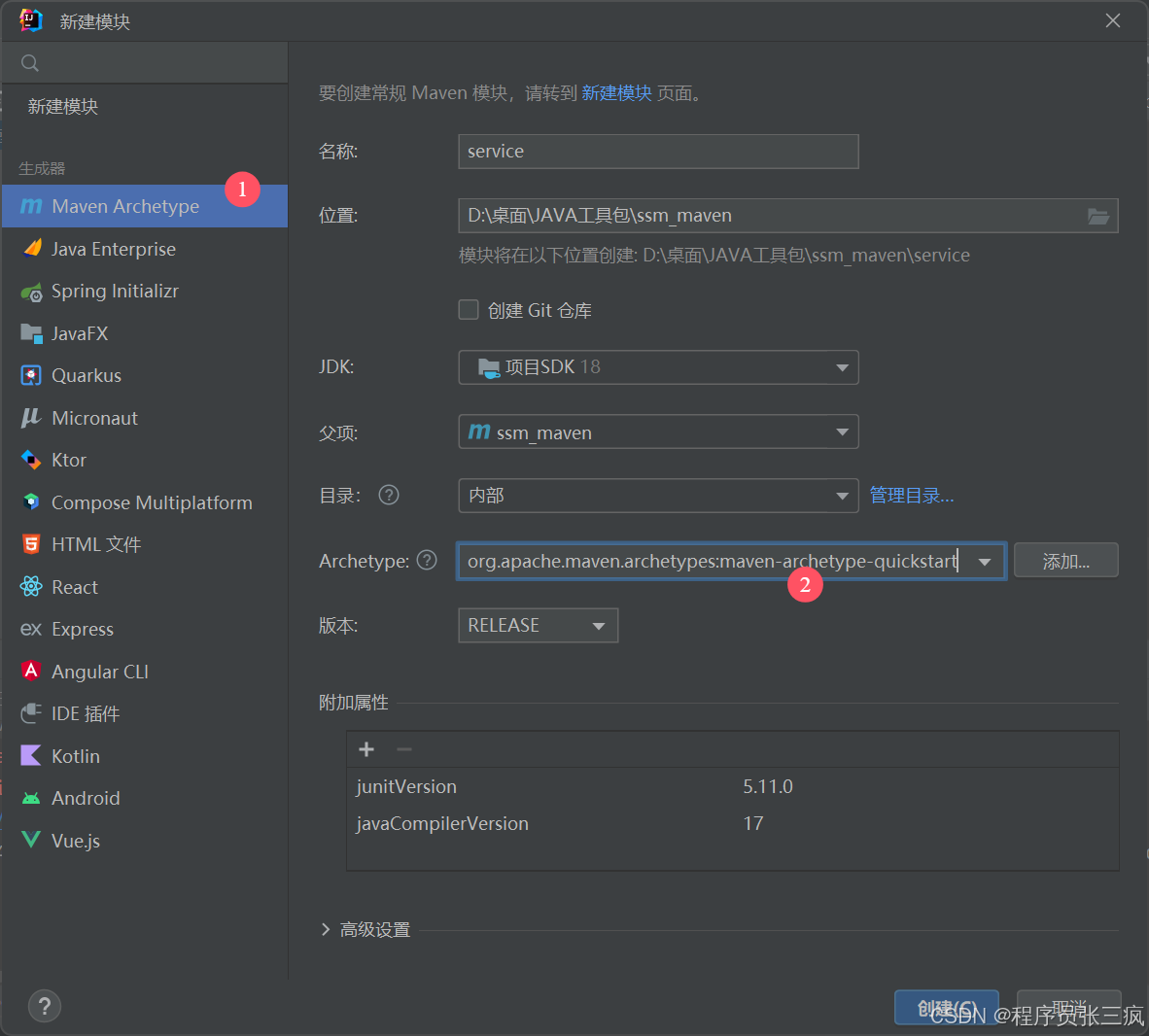This screenshot has height=1036, width=1149.
Task: Select Java Enterprise generator
Action: click(x=145, y=249)
